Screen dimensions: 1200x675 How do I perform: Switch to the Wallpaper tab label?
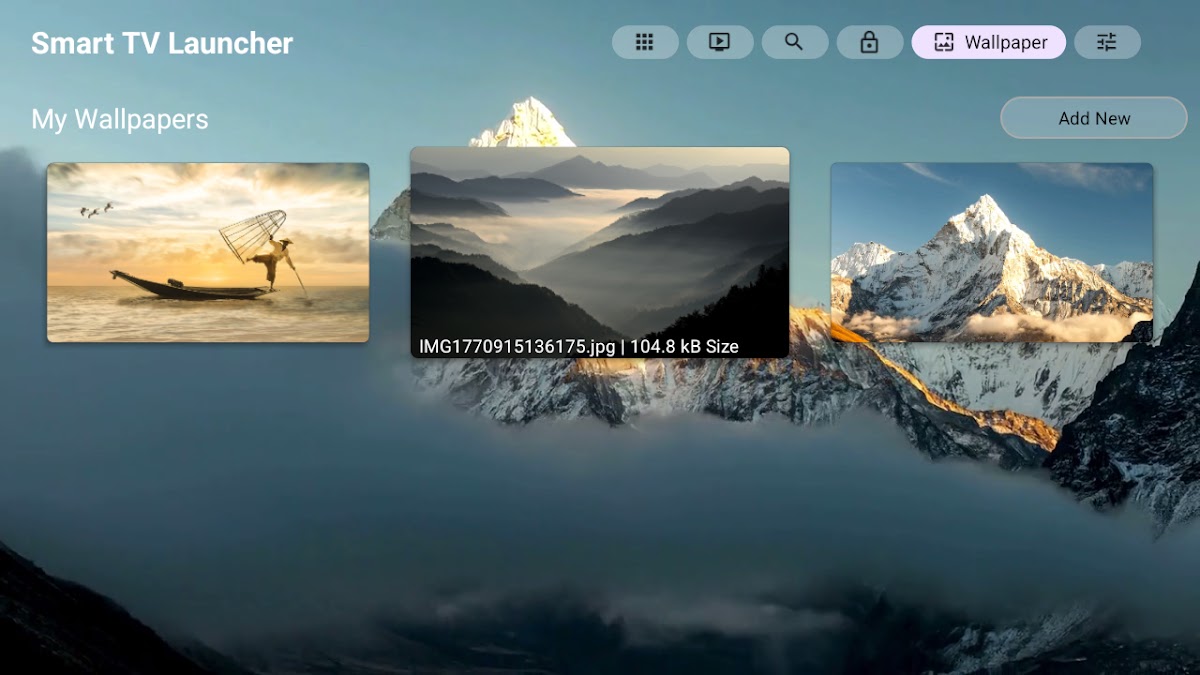[1005, 42]
